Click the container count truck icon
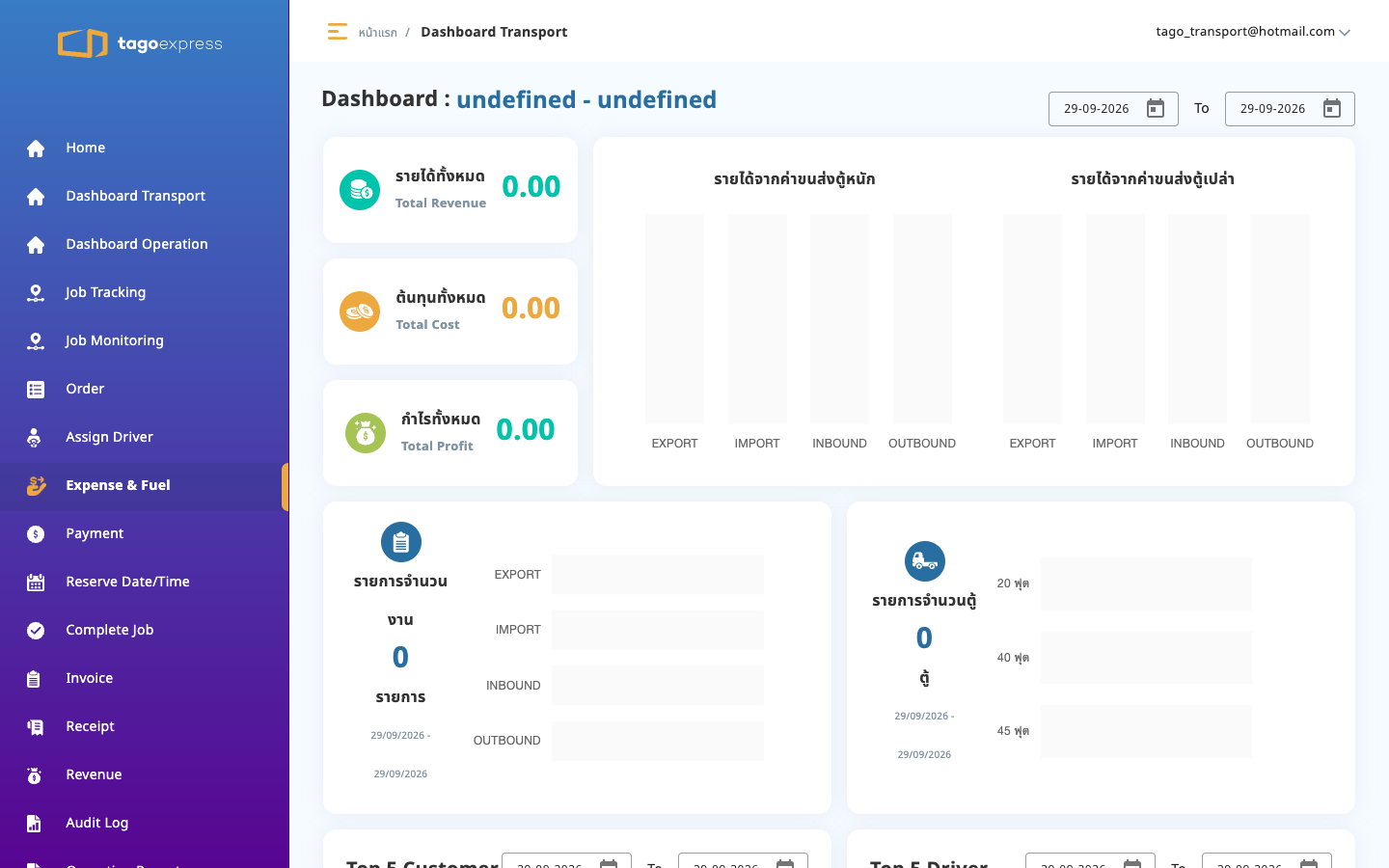The height and width of the screenshot is (868, 1389). click(x=925, y=561)
